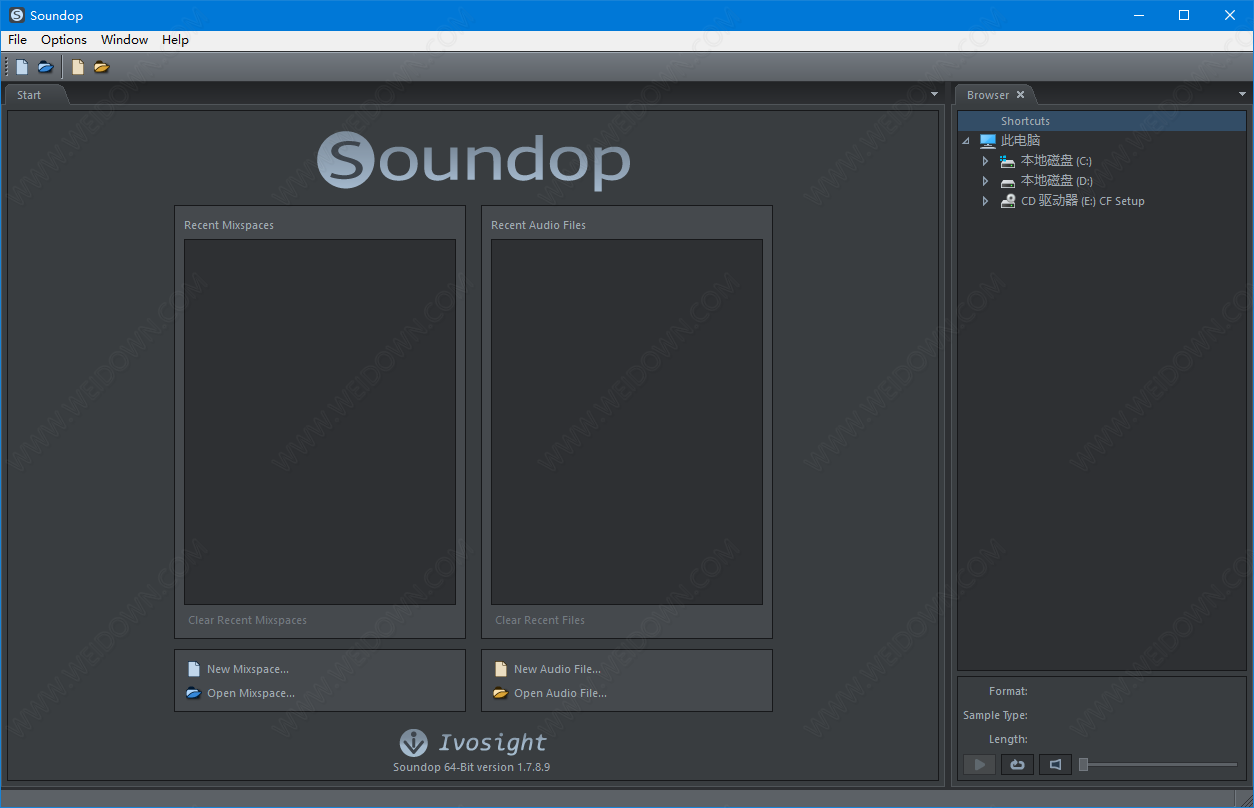Screen dimensions: 1254x808
Task: Open the Start panel dropdown arrow
Action: (x=935, y=94)
